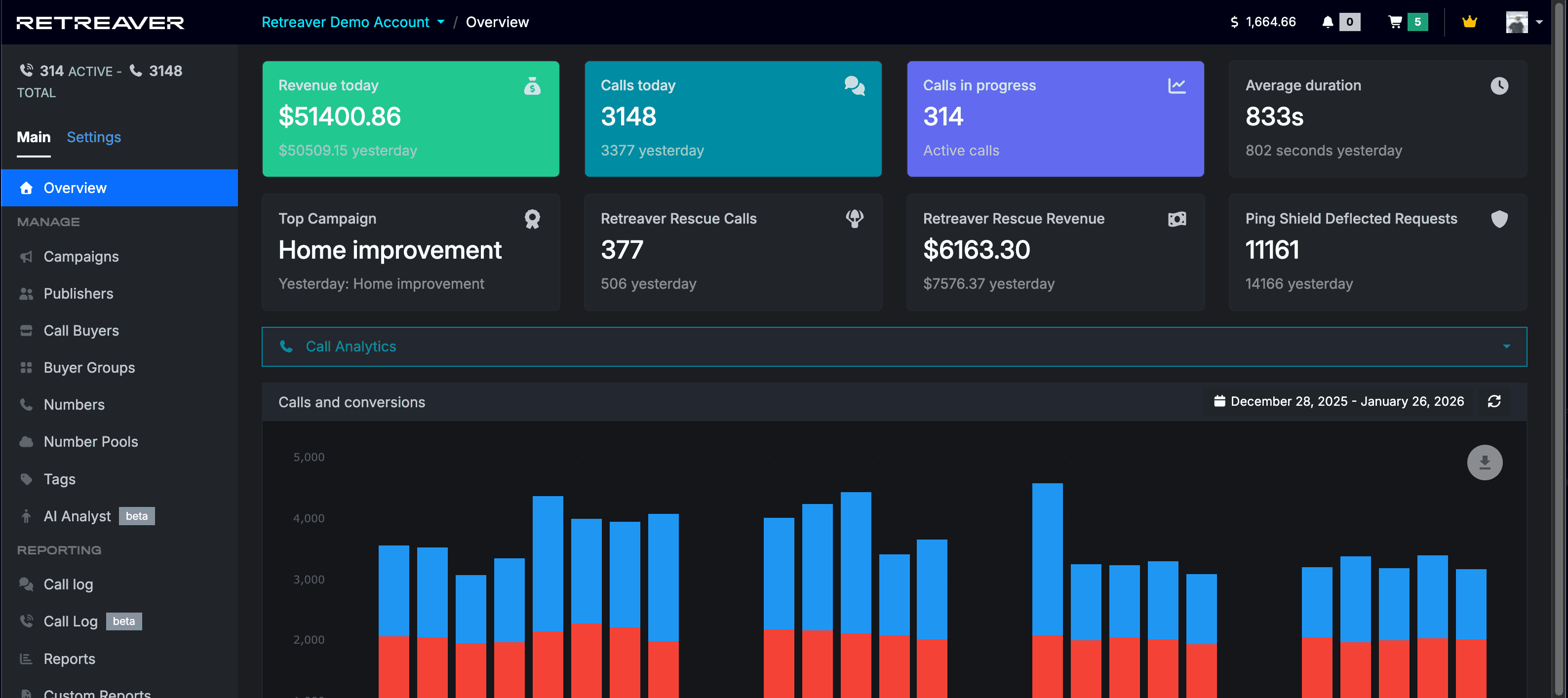Open notifications via the bell icon
This screenshot has height=698, width=1568.
point(1327,22)
